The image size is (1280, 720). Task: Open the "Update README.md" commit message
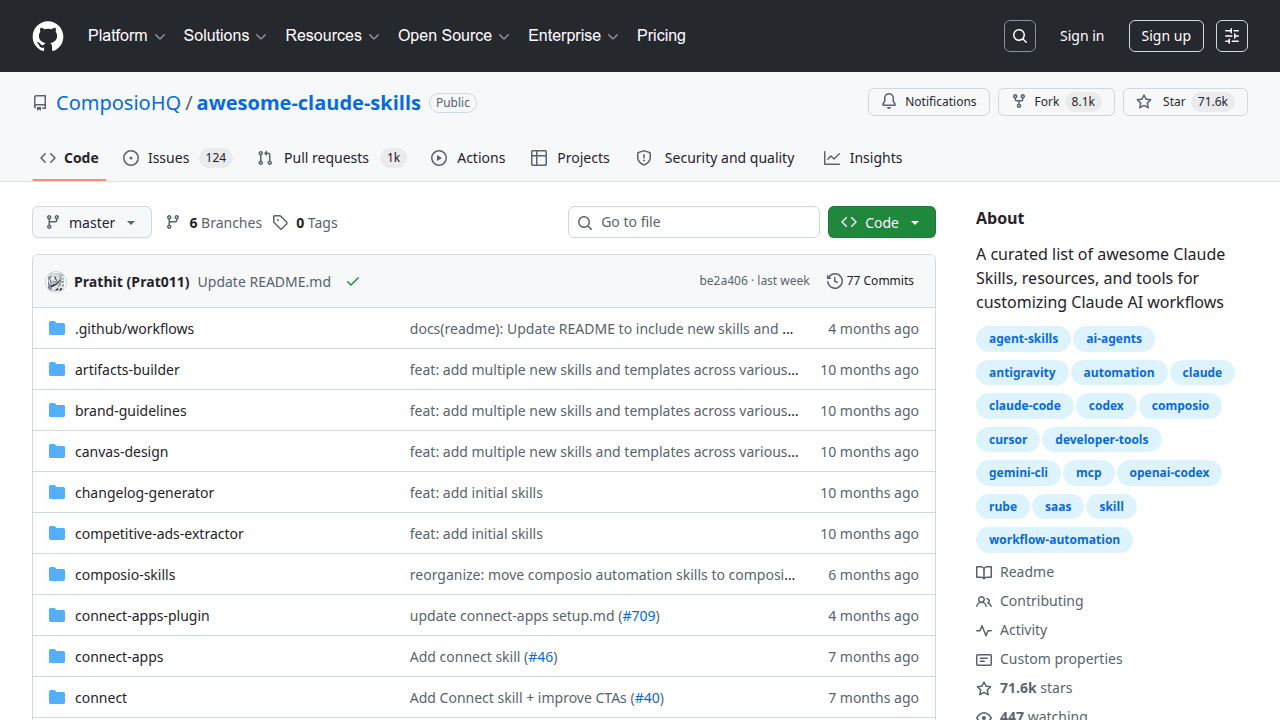pos(264,282)
